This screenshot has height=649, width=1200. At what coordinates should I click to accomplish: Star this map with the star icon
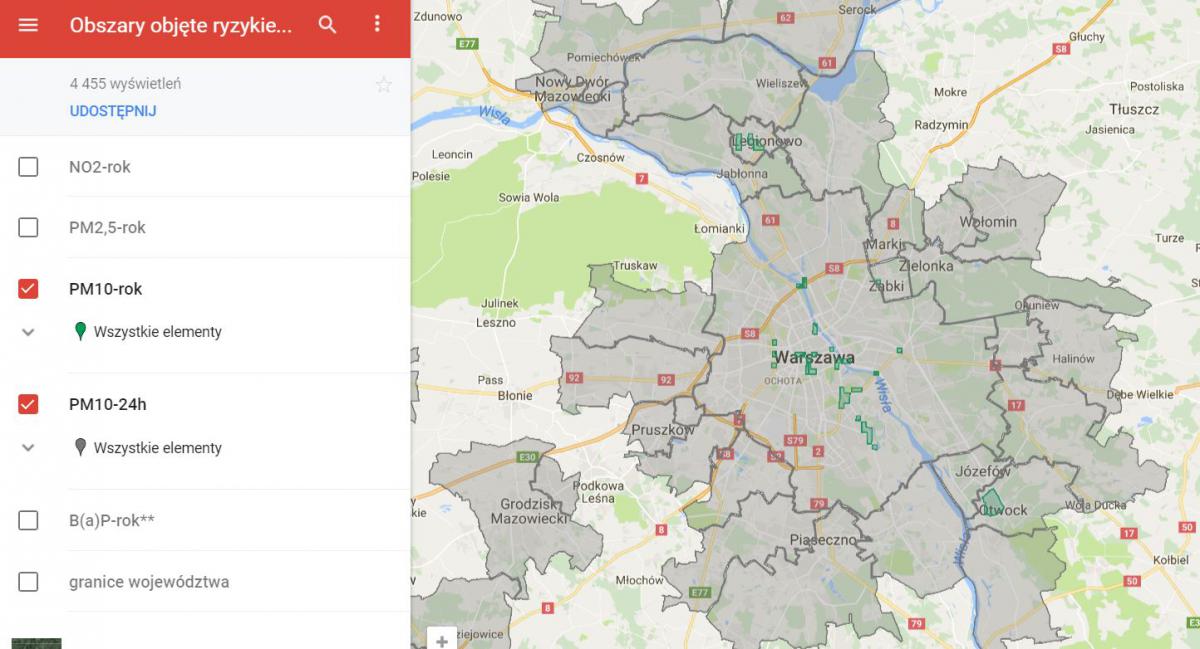pyautogui.click(x=384, y=85)
